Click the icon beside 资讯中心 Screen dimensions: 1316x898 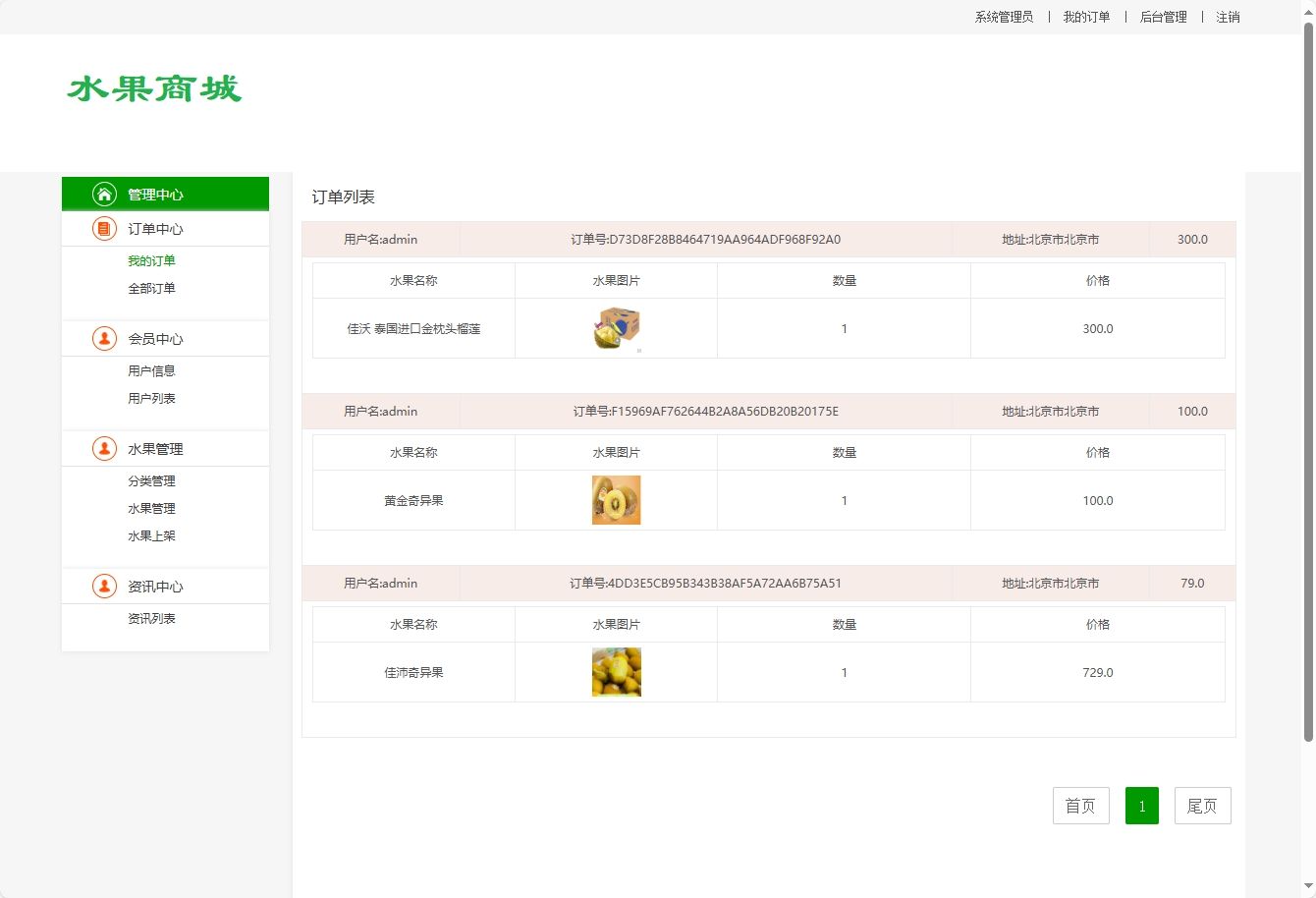(104, 586)
